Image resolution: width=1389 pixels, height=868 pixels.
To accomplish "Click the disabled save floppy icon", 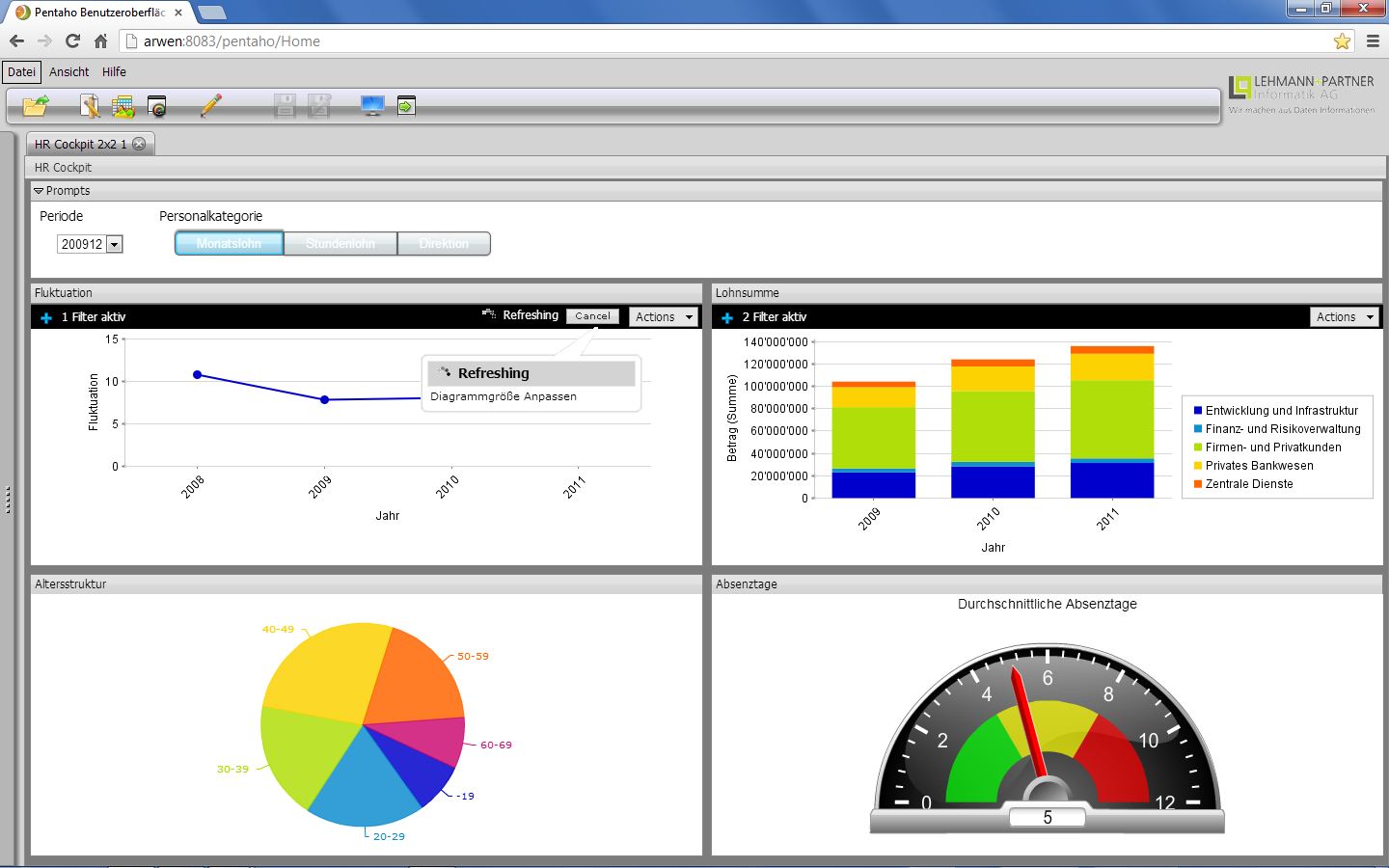I will (285, 106).
